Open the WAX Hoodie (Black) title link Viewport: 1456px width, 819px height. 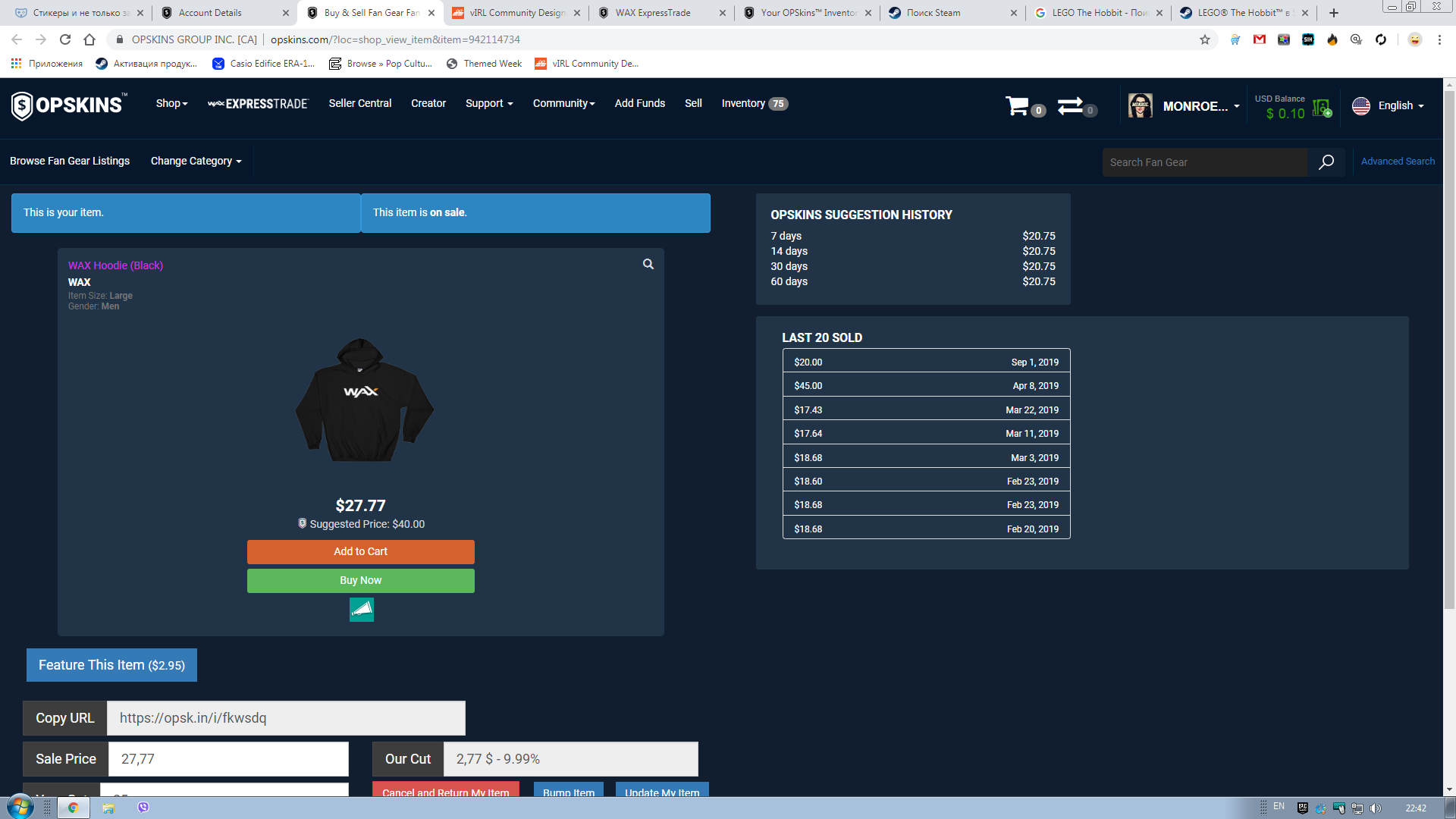[115, 265]
